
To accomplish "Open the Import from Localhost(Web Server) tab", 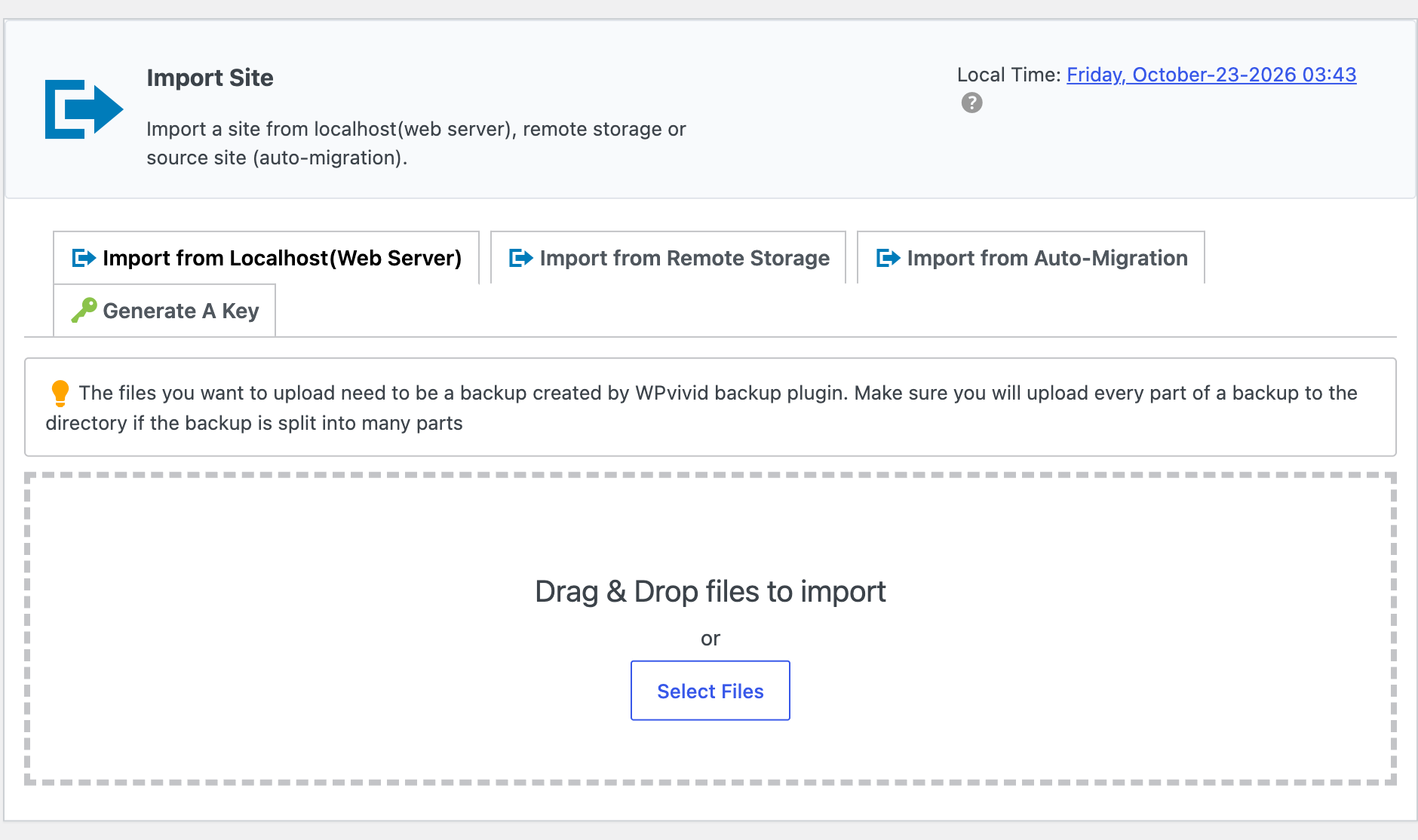I will (266, 258).
